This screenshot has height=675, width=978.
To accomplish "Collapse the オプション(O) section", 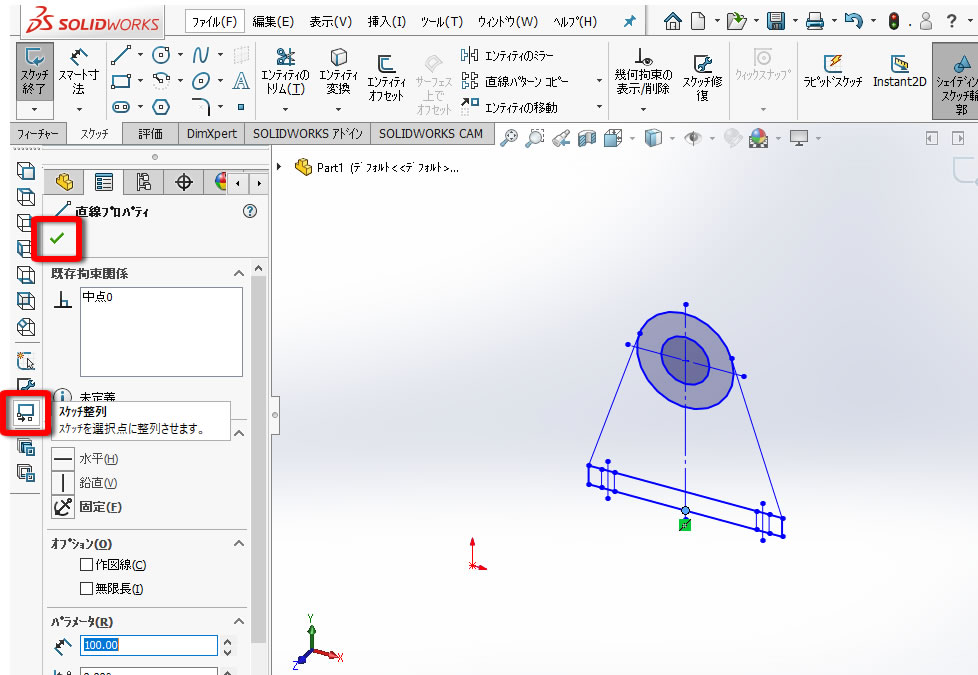I will coord(239,543).
